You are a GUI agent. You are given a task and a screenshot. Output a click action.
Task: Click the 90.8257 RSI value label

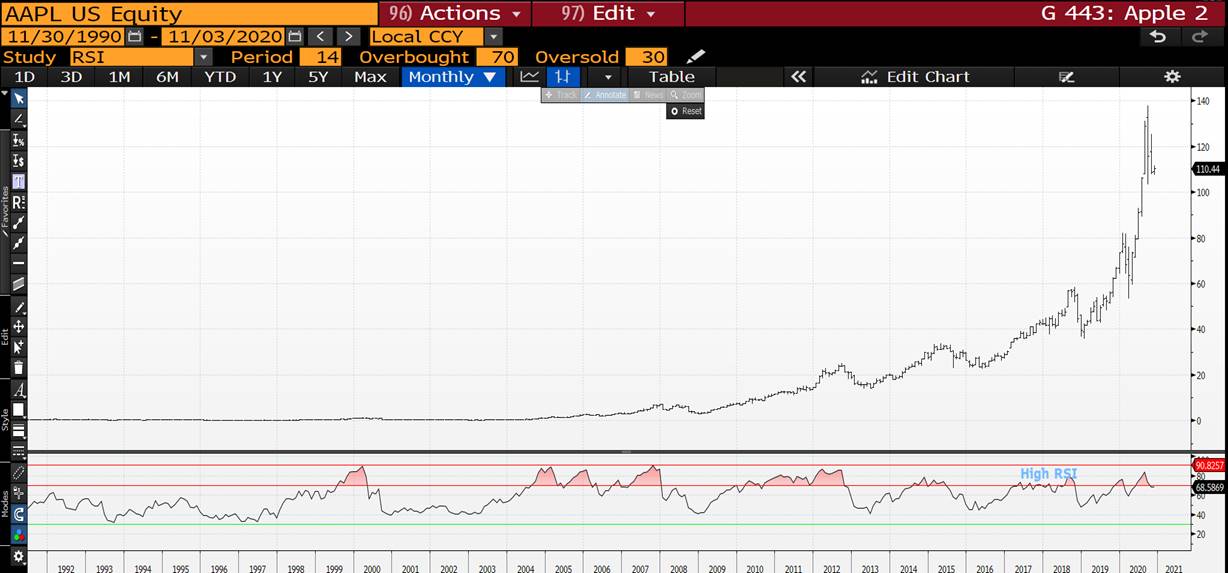pyautogui.click(x=1210, y=465)
